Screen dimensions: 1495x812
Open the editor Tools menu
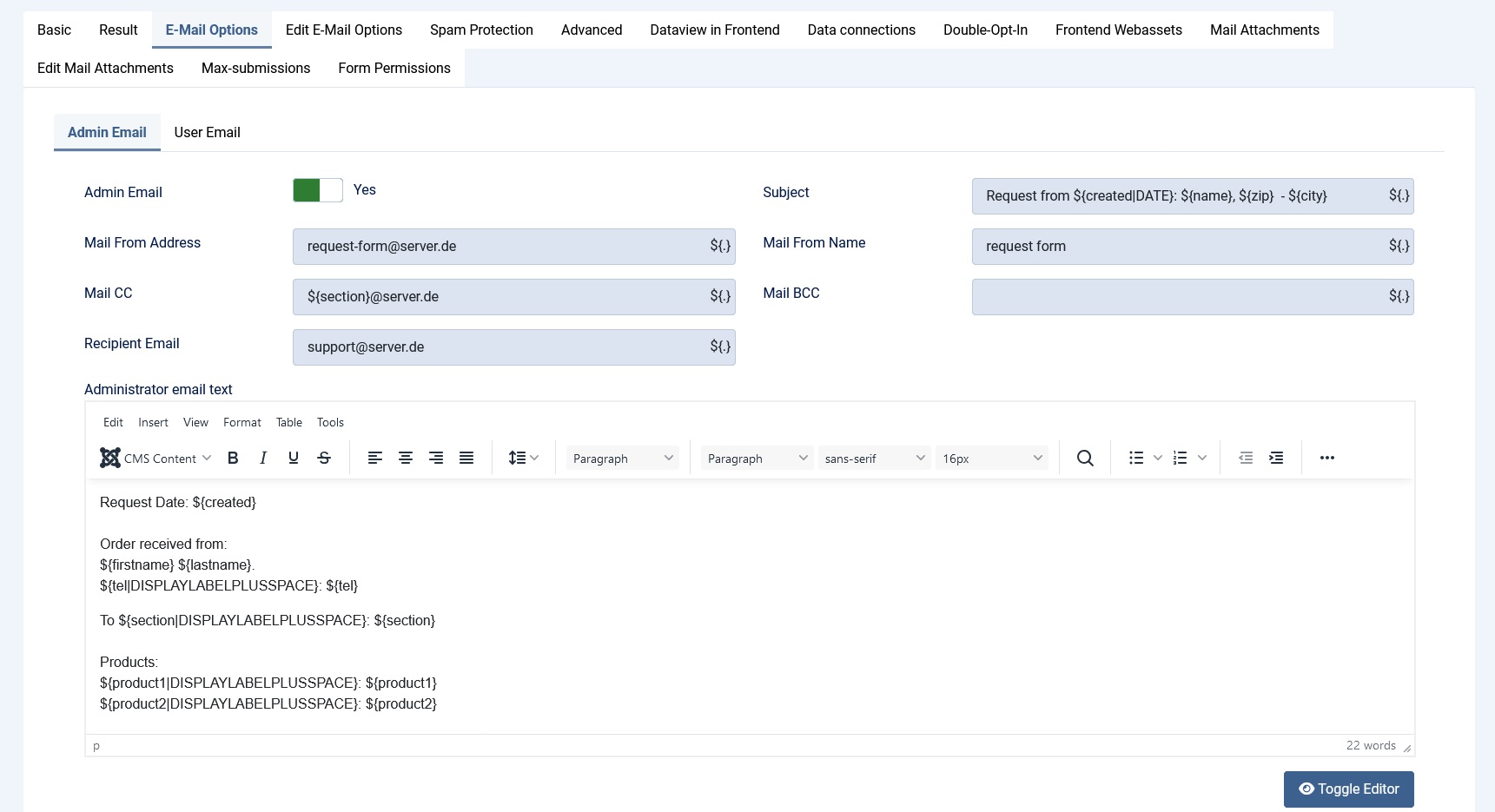tap(330, 422)
